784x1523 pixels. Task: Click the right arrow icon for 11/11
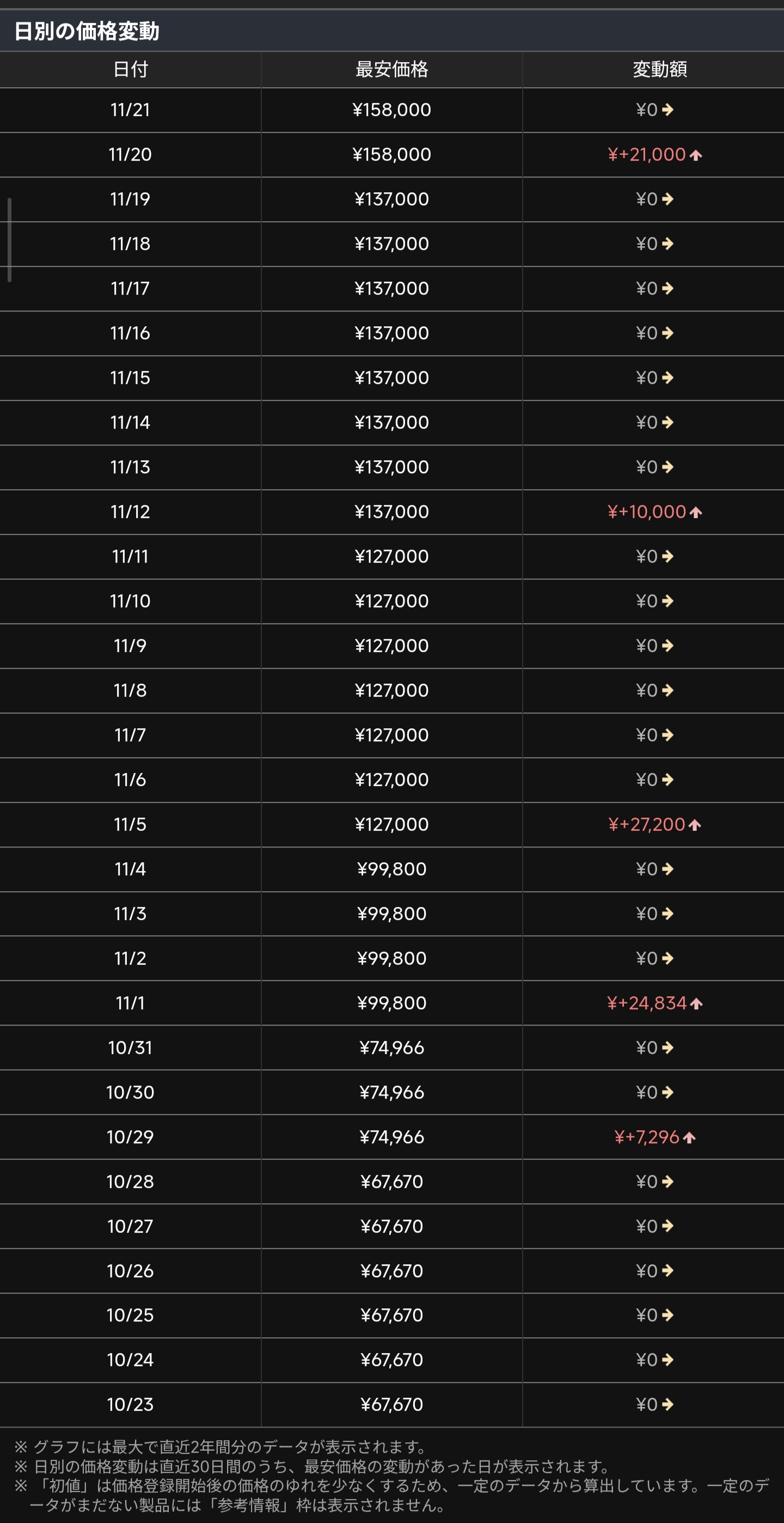point(667,556)
